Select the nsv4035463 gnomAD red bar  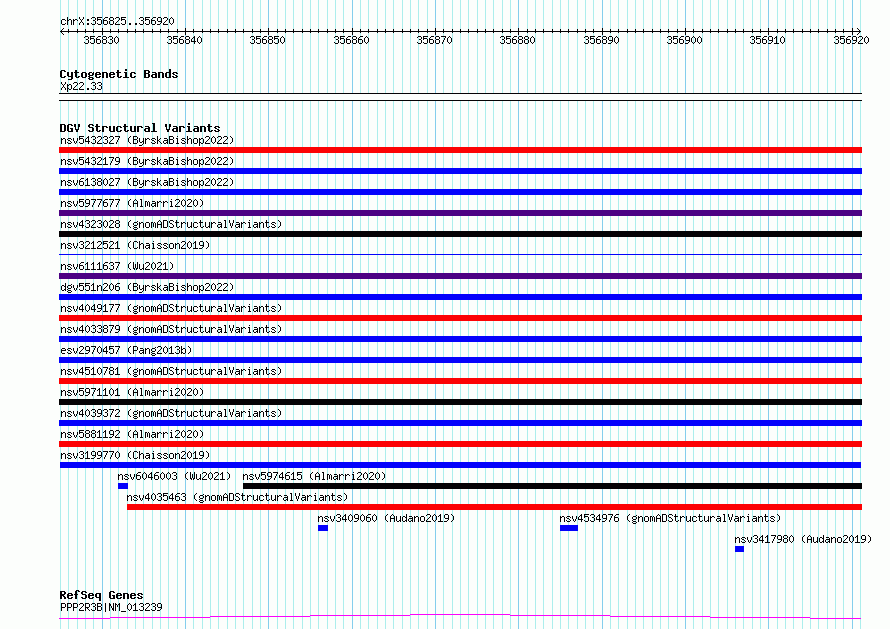click(x=494, y=507)
